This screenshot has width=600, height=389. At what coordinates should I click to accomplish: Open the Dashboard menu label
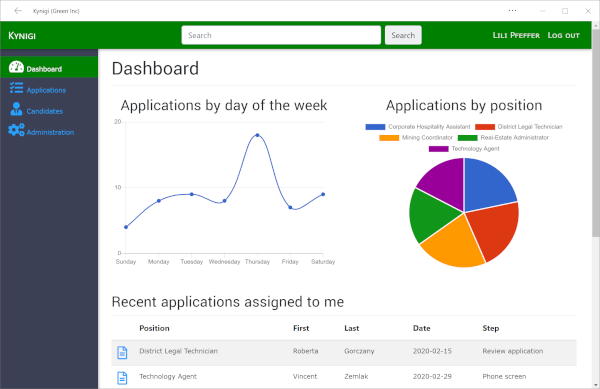pyautogui.click(x=44, y=69)
